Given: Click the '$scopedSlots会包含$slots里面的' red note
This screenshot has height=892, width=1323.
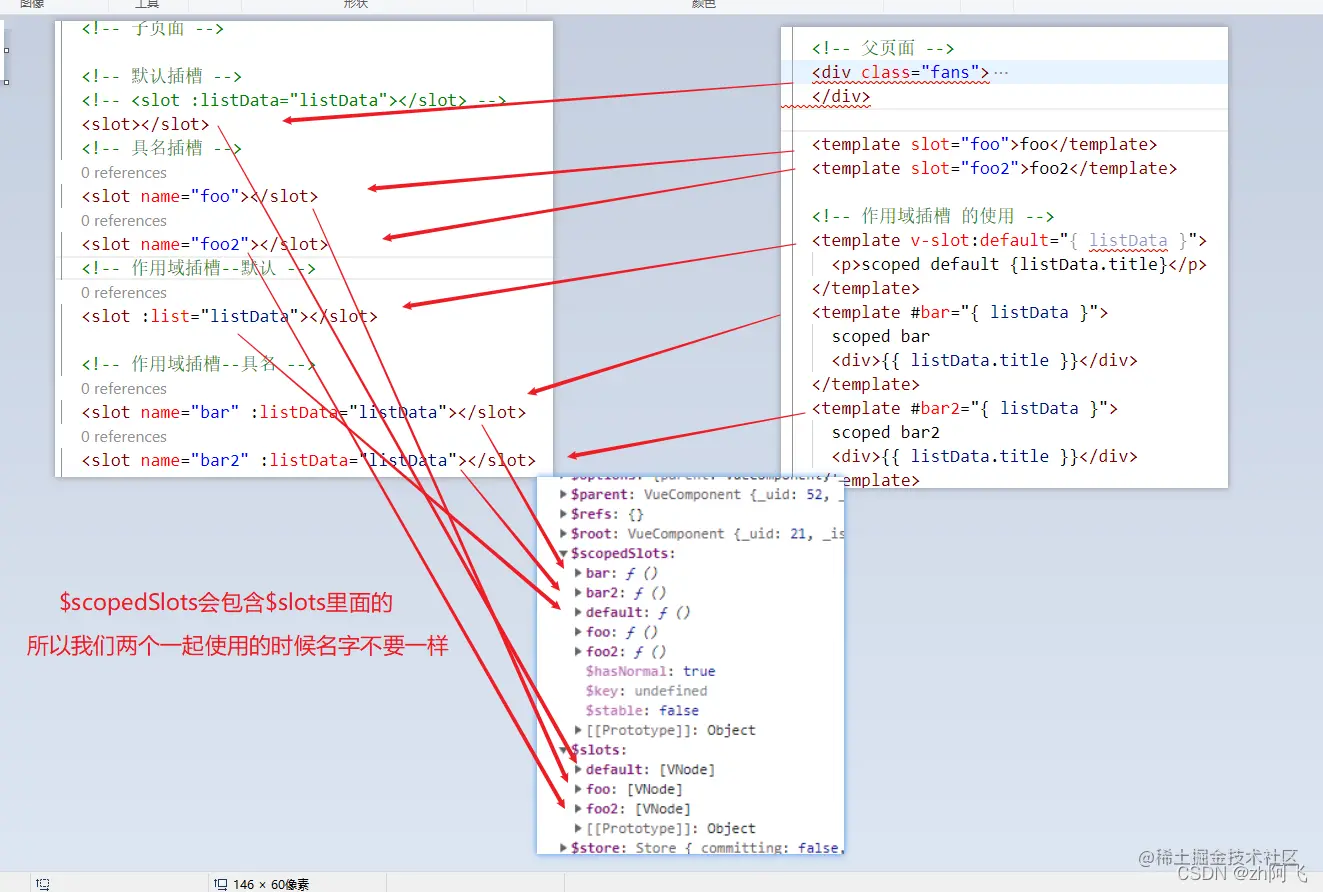Looking at the screenshot, I should [x=226, y=603].
